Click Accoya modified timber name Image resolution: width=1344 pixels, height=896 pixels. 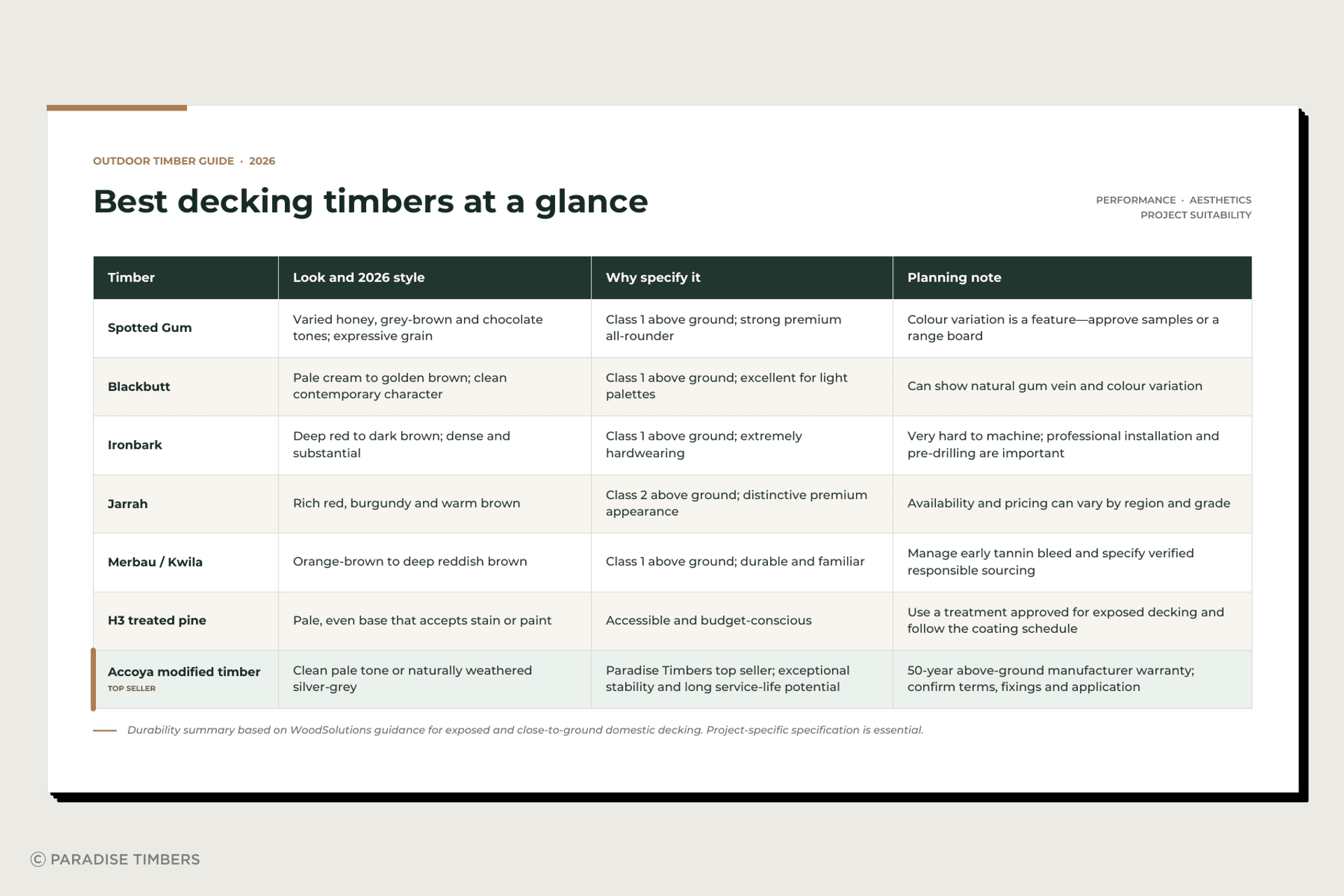[x=184, y=671]
